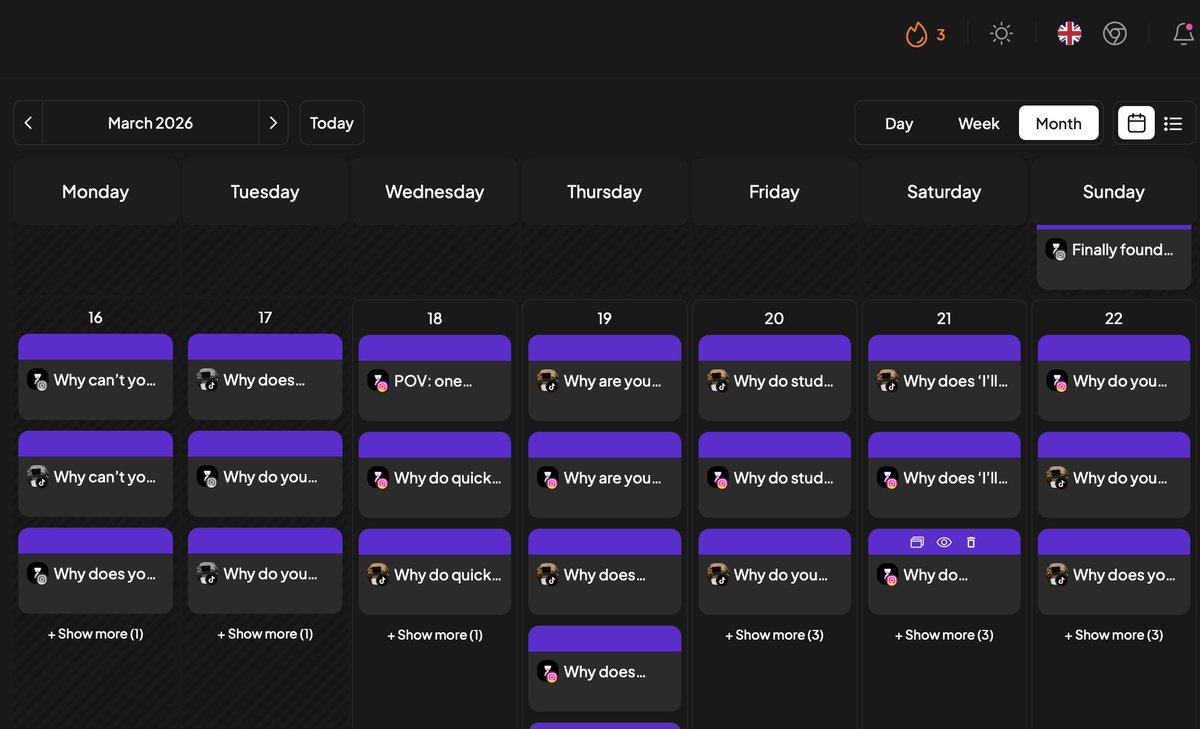Click TikTok avatar on Tuesday's 'Why does…' post
Image resolution: width=1200 pixels, height=729 pixels.
pos(207,380)
